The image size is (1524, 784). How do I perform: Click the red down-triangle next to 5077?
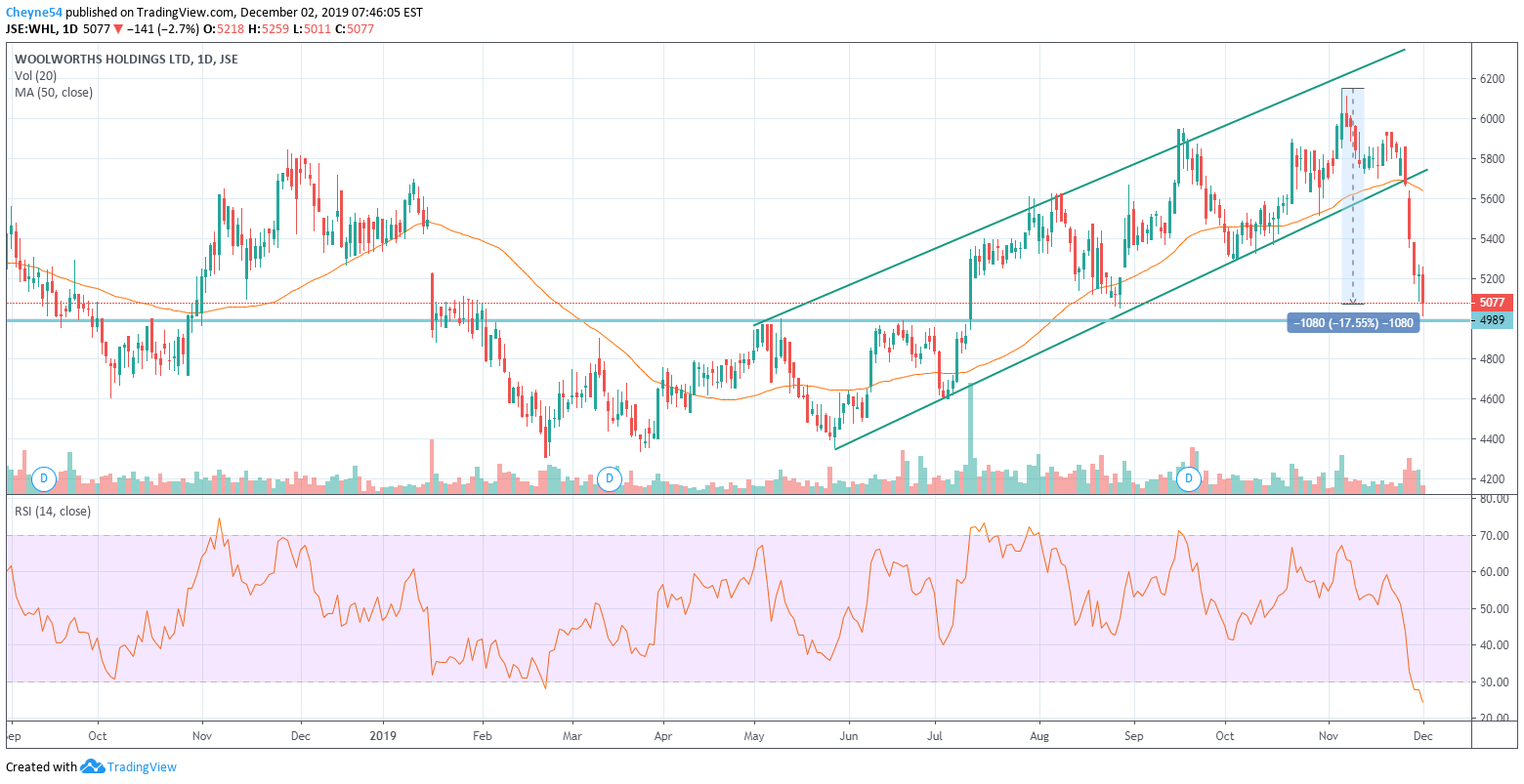tap(119, 29)
